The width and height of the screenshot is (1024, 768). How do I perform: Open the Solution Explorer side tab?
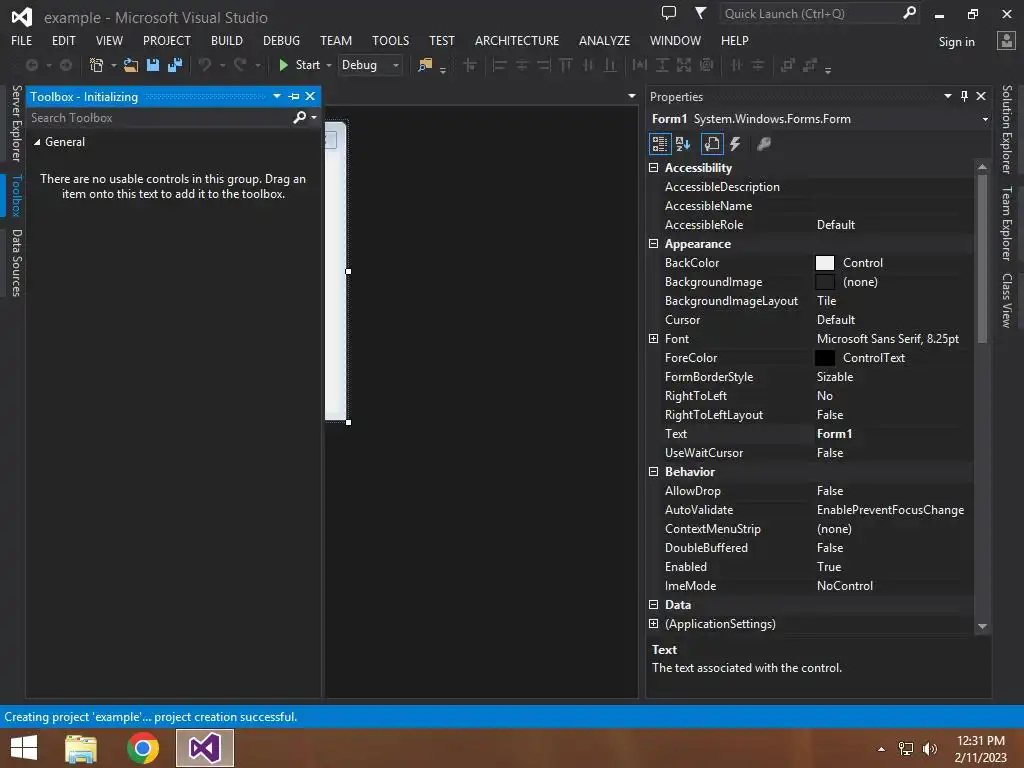[1007, 129]
